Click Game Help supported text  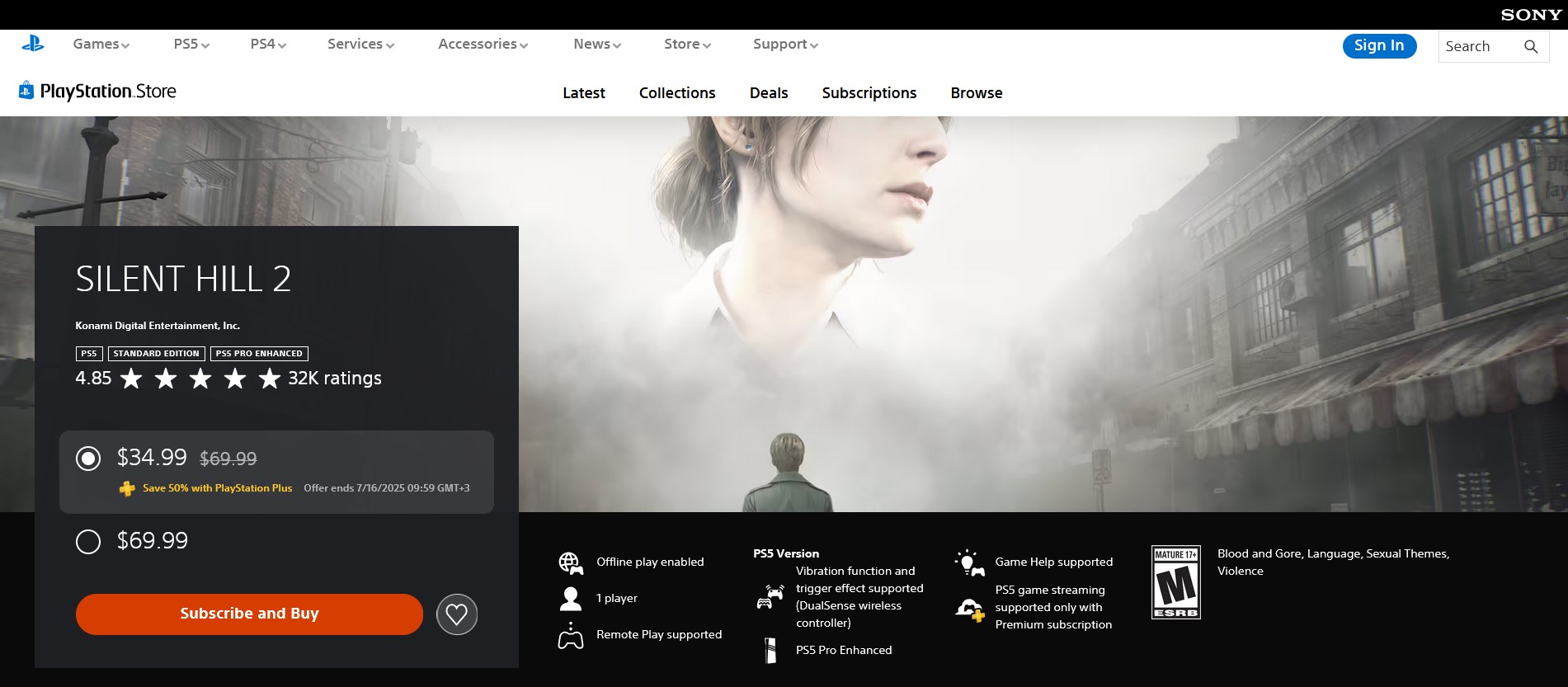[1054, 562]
